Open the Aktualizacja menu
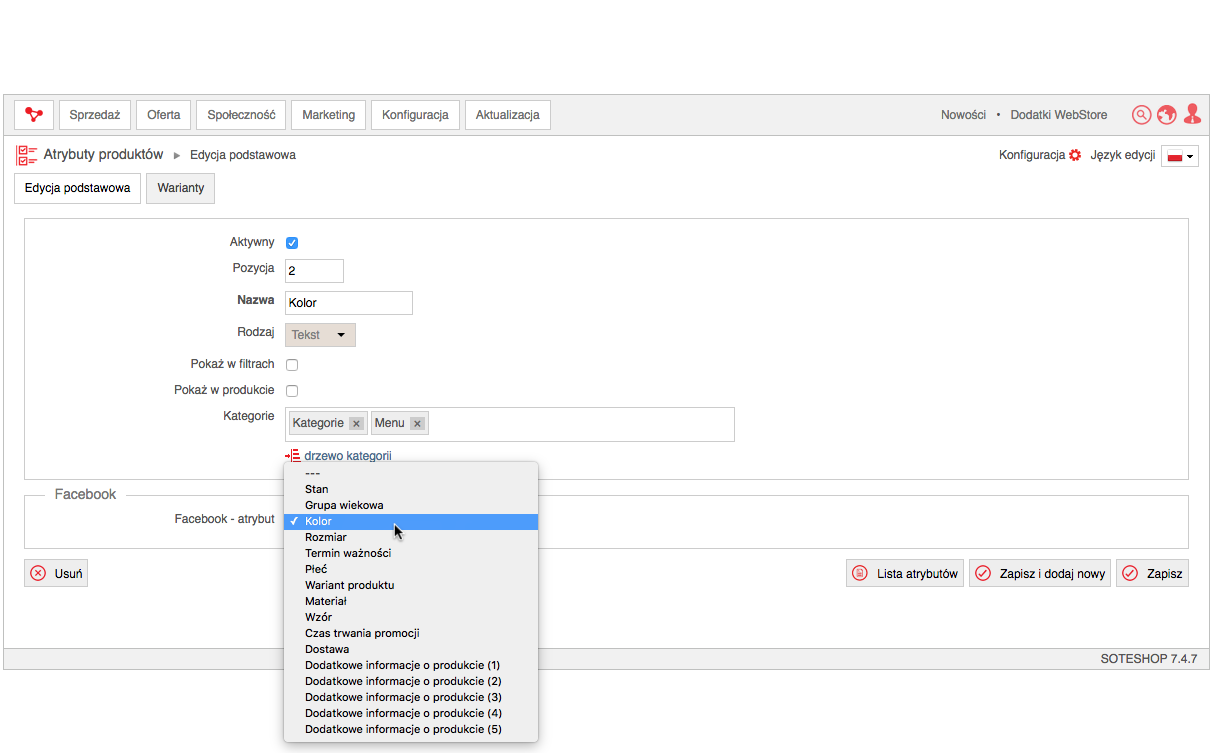The width and height of the screenshot is (1212, 753). (508, 115)
